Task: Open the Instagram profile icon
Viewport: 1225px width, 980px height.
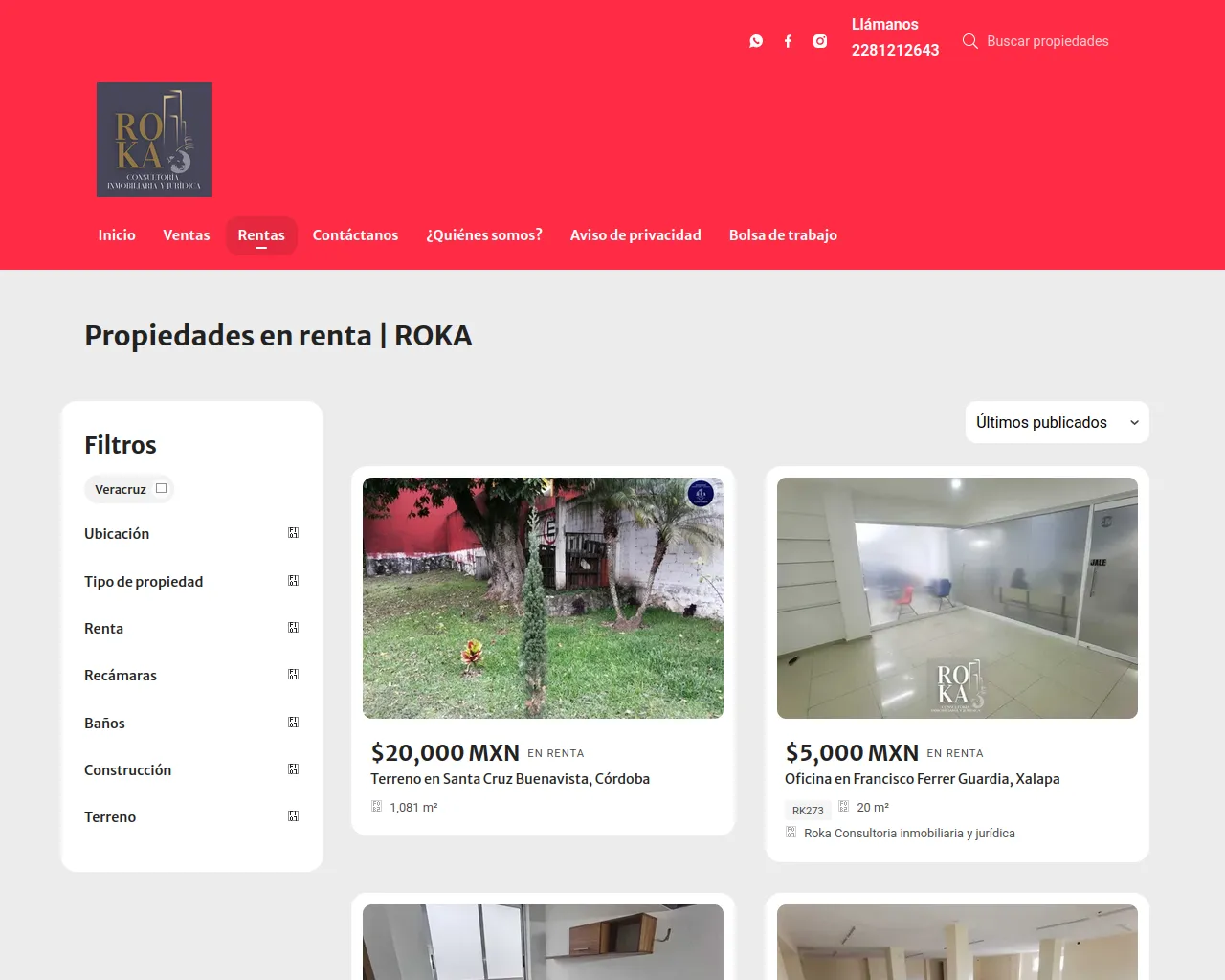Action: coord(820,41)
